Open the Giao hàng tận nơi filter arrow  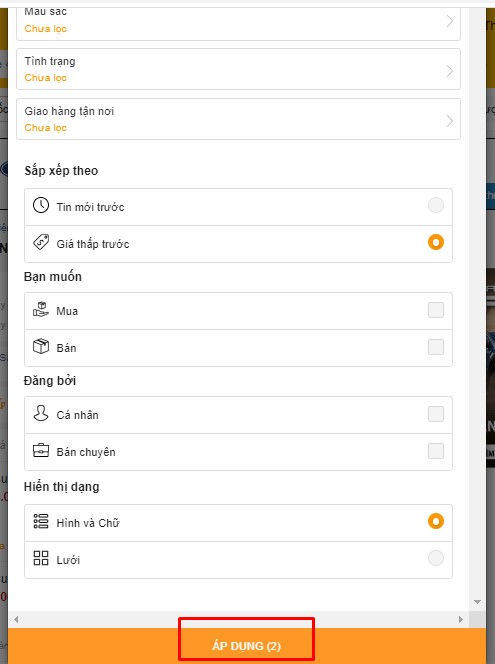[450, 121]
